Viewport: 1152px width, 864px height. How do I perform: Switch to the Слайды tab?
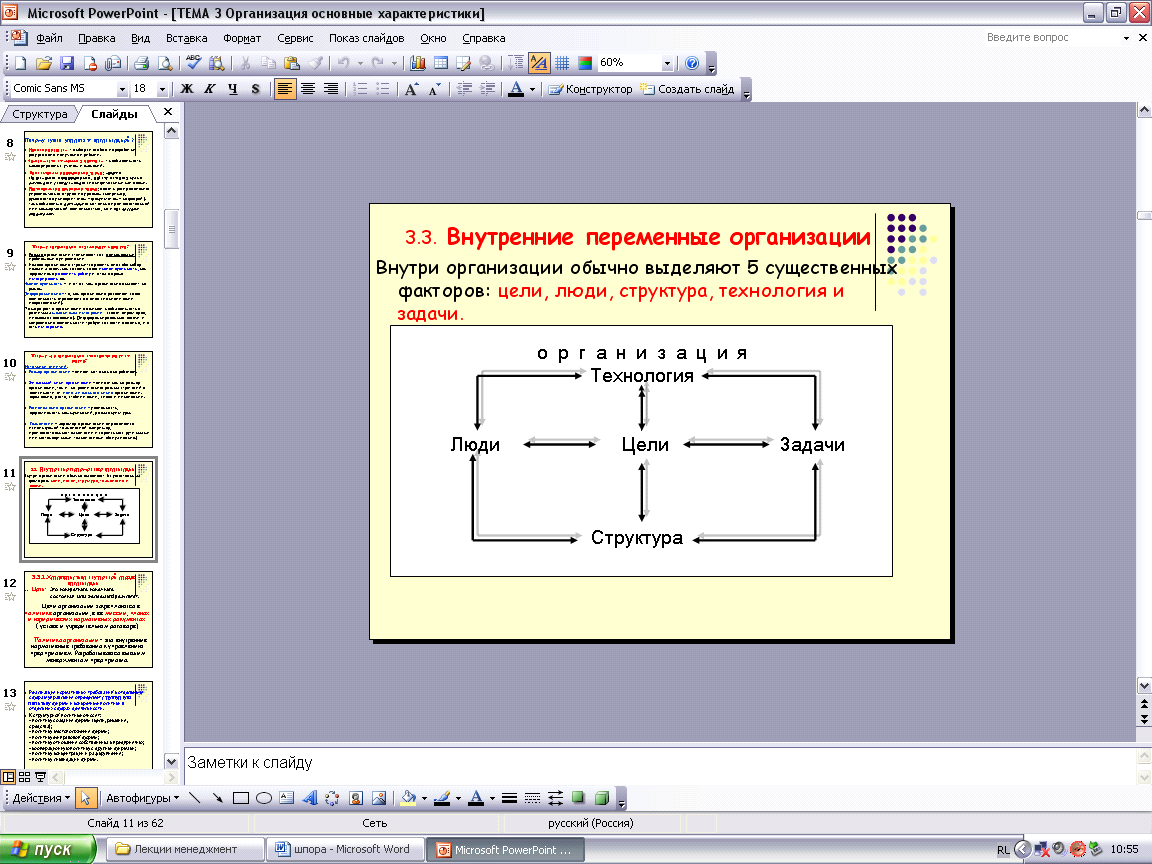click(115, 114)
